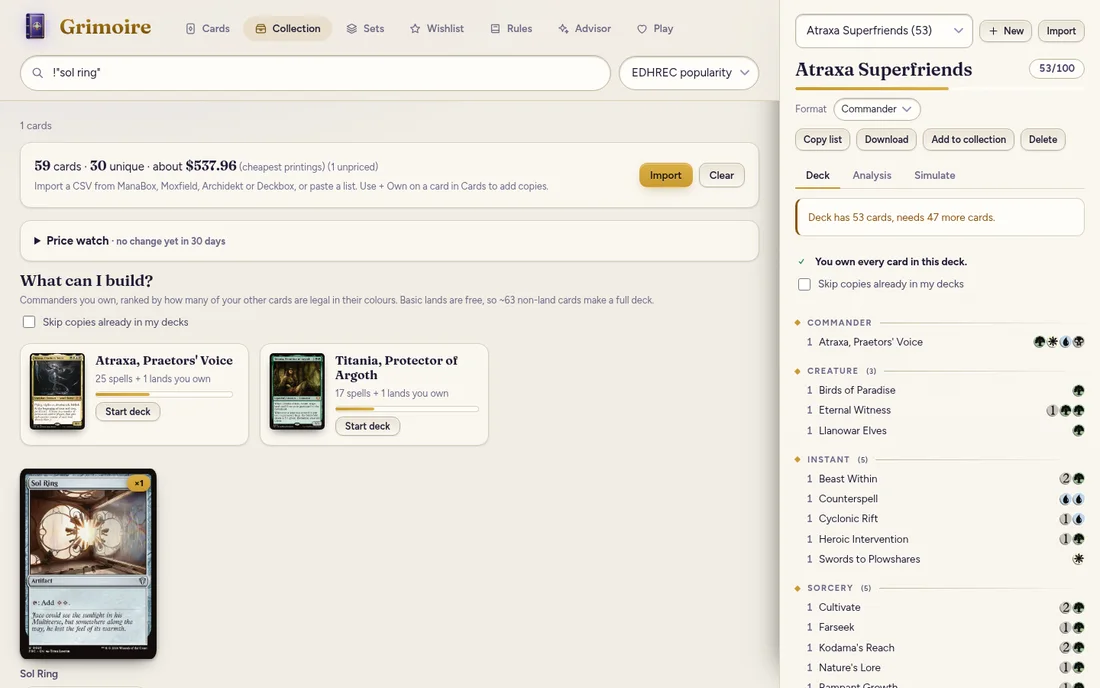Click the plus icon on New button
The height and width of the screenshot is (688, 1100).
(993, 31)
